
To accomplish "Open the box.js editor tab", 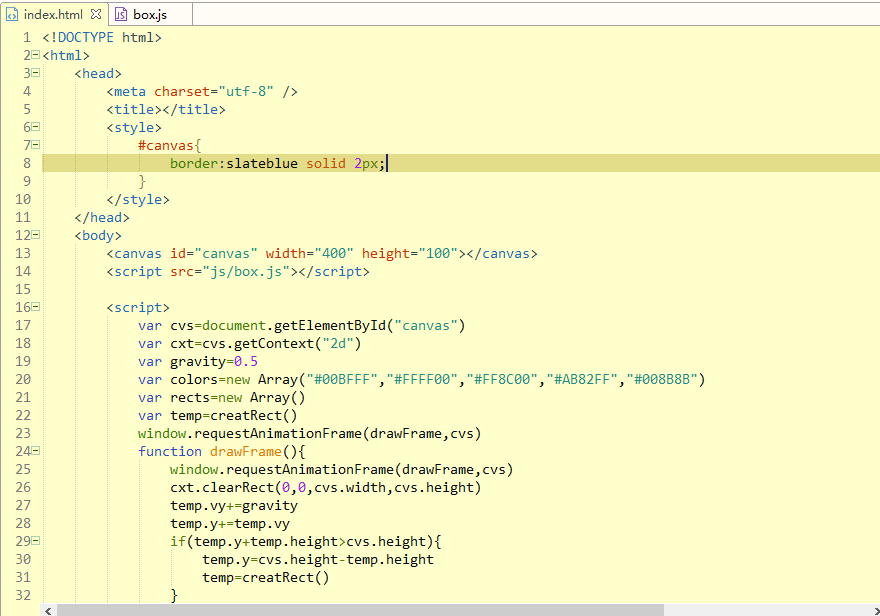I will click(x=150, y=15).
